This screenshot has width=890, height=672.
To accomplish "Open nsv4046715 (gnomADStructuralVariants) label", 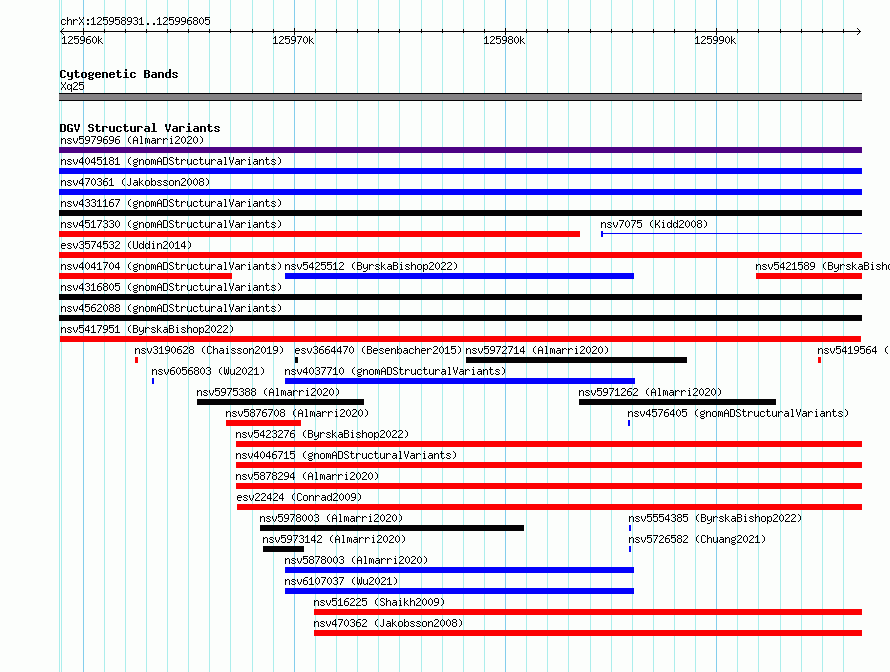I will 346,455.
